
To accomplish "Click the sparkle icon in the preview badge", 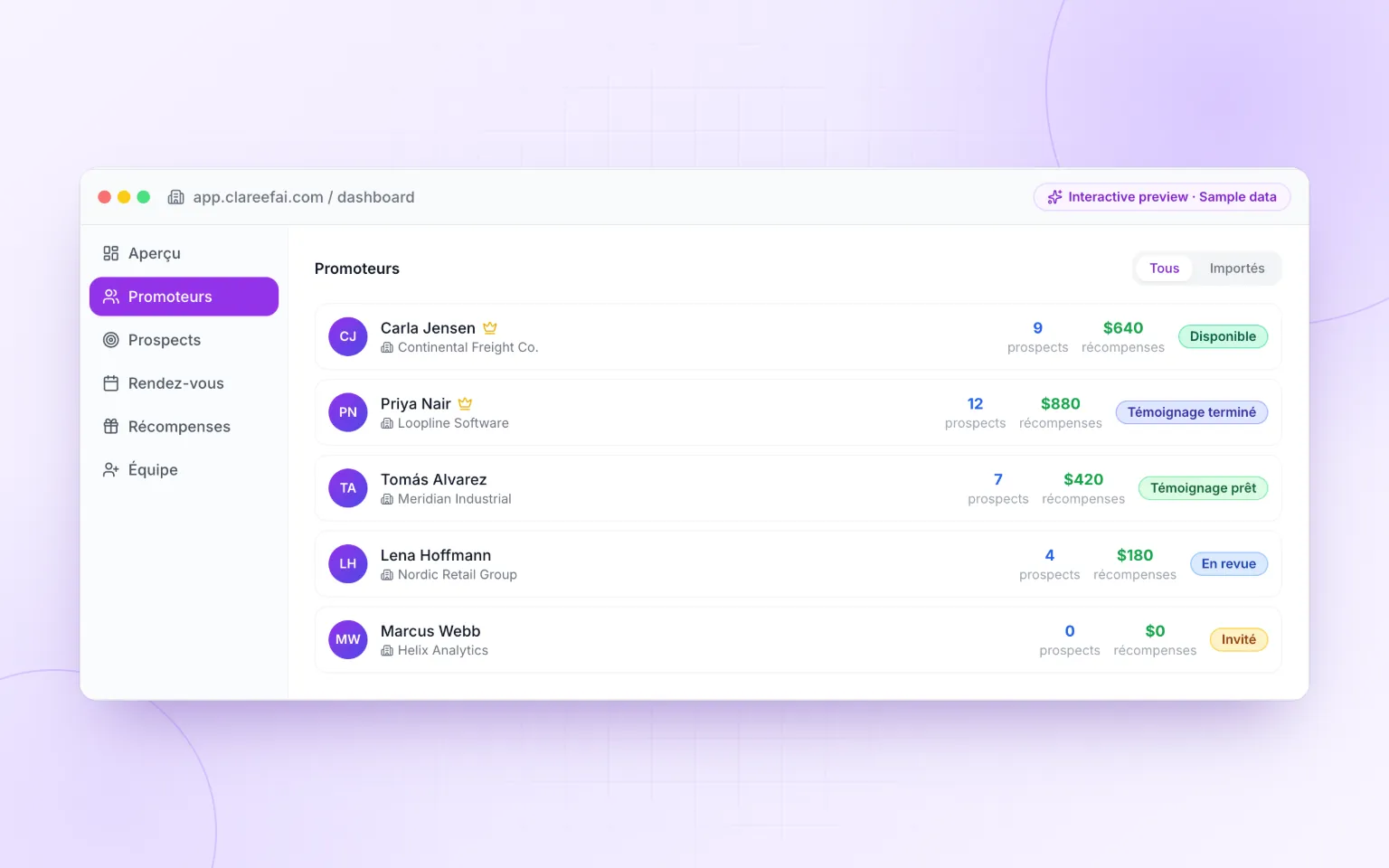I will click(1054, 197).
